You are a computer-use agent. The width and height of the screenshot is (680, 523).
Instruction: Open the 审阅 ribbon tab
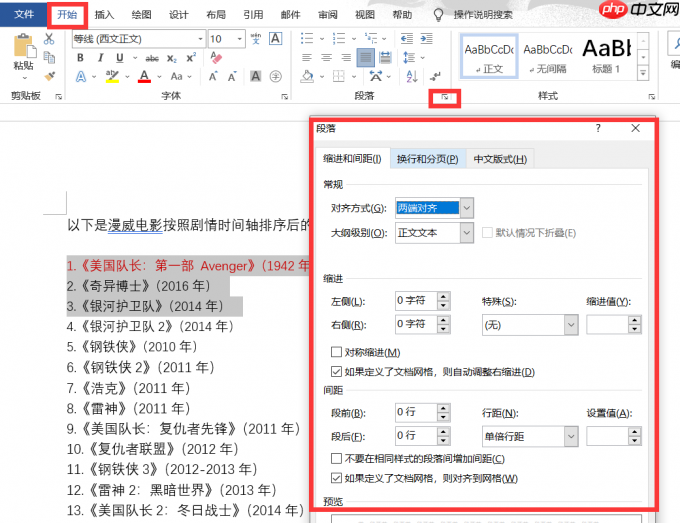[327, 15]
